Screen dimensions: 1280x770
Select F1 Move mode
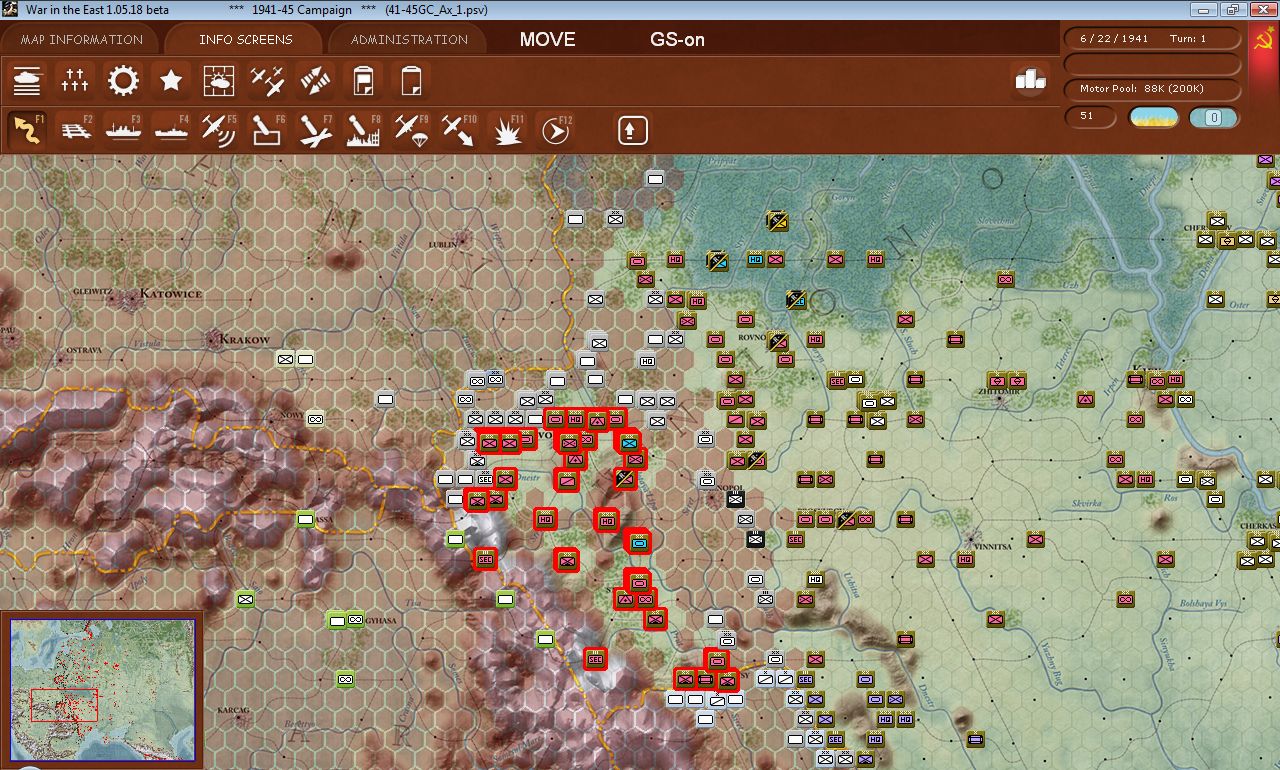click(27, 130)
